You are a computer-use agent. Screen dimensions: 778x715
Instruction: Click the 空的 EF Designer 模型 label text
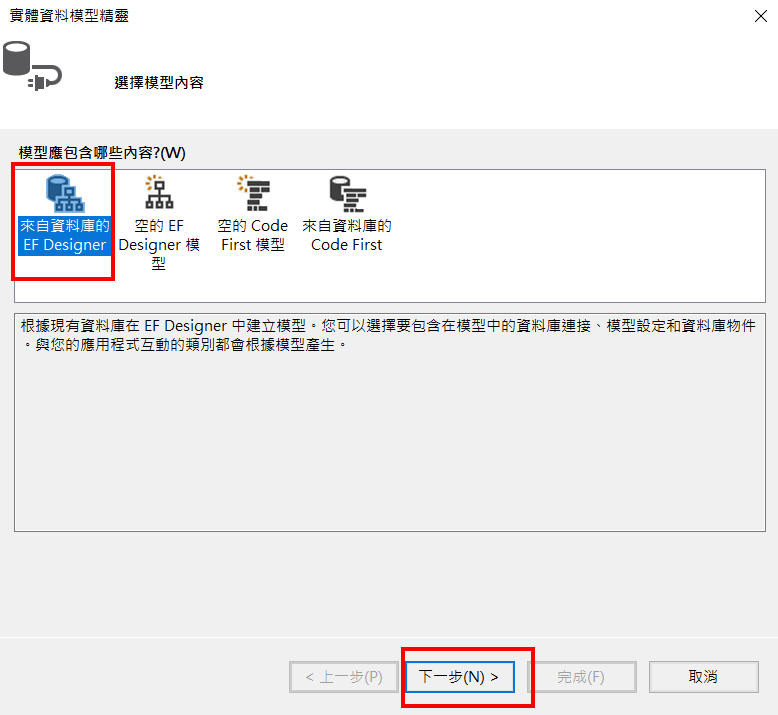(x=159, y=244)
